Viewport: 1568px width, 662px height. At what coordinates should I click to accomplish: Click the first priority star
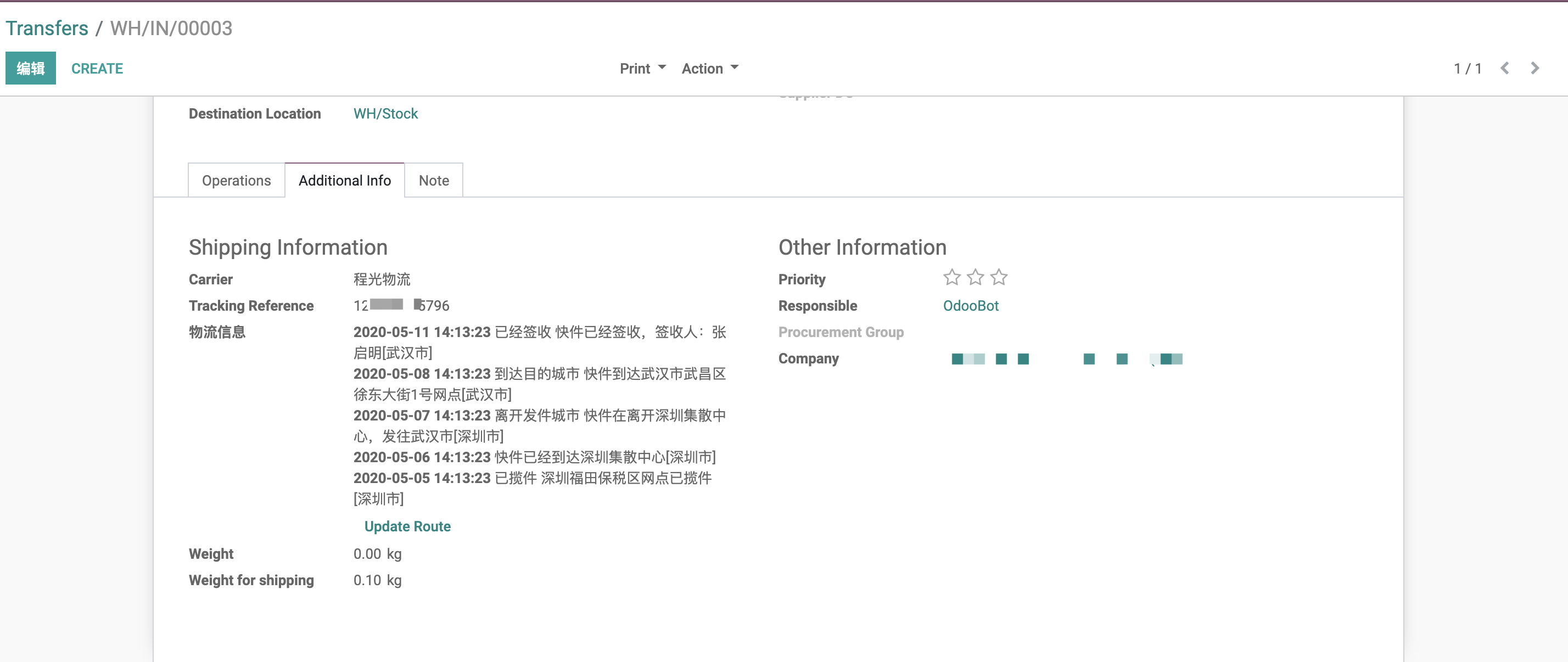click(x=951, y=277)
